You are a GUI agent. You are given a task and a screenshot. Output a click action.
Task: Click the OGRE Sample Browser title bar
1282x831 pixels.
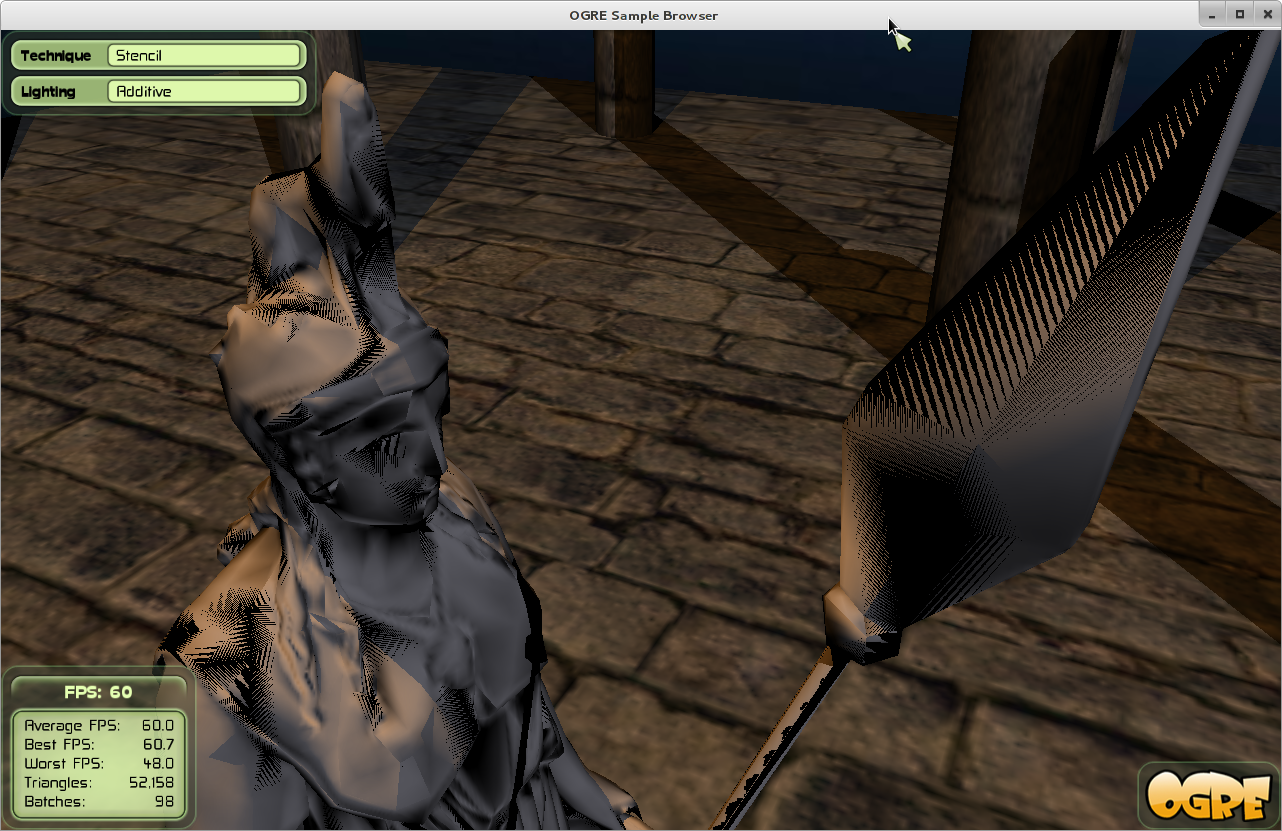pyautogui.click(x=641, y=15)
